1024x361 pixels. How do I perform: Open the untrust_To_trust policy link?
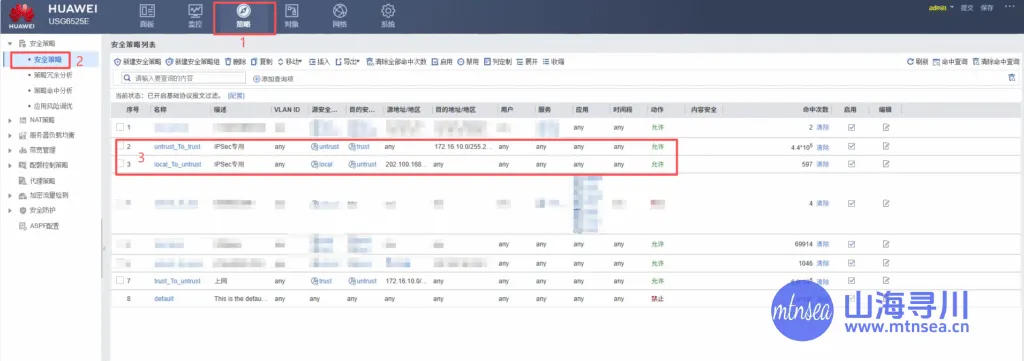tap(177, 147)
